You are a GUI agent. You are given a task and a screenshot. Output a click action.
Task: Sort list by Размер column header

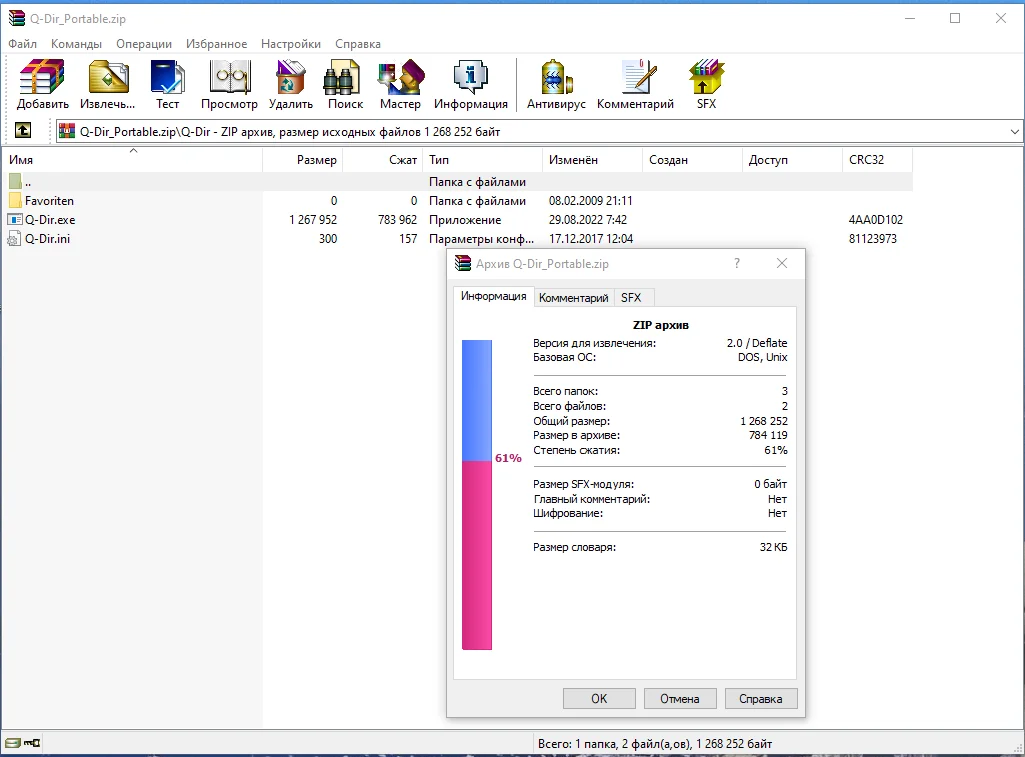pos(303,160)
